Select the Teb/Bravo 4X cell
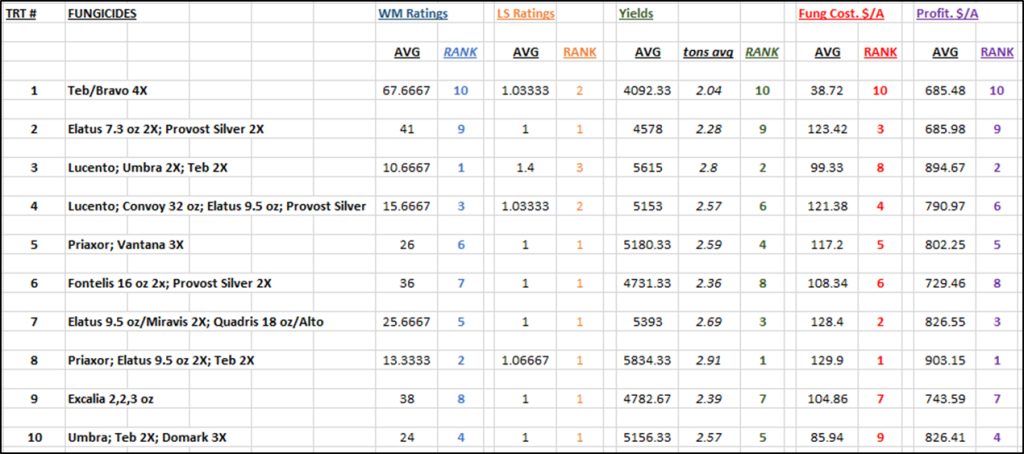The image size is (1024, 454). click(108, 91)
